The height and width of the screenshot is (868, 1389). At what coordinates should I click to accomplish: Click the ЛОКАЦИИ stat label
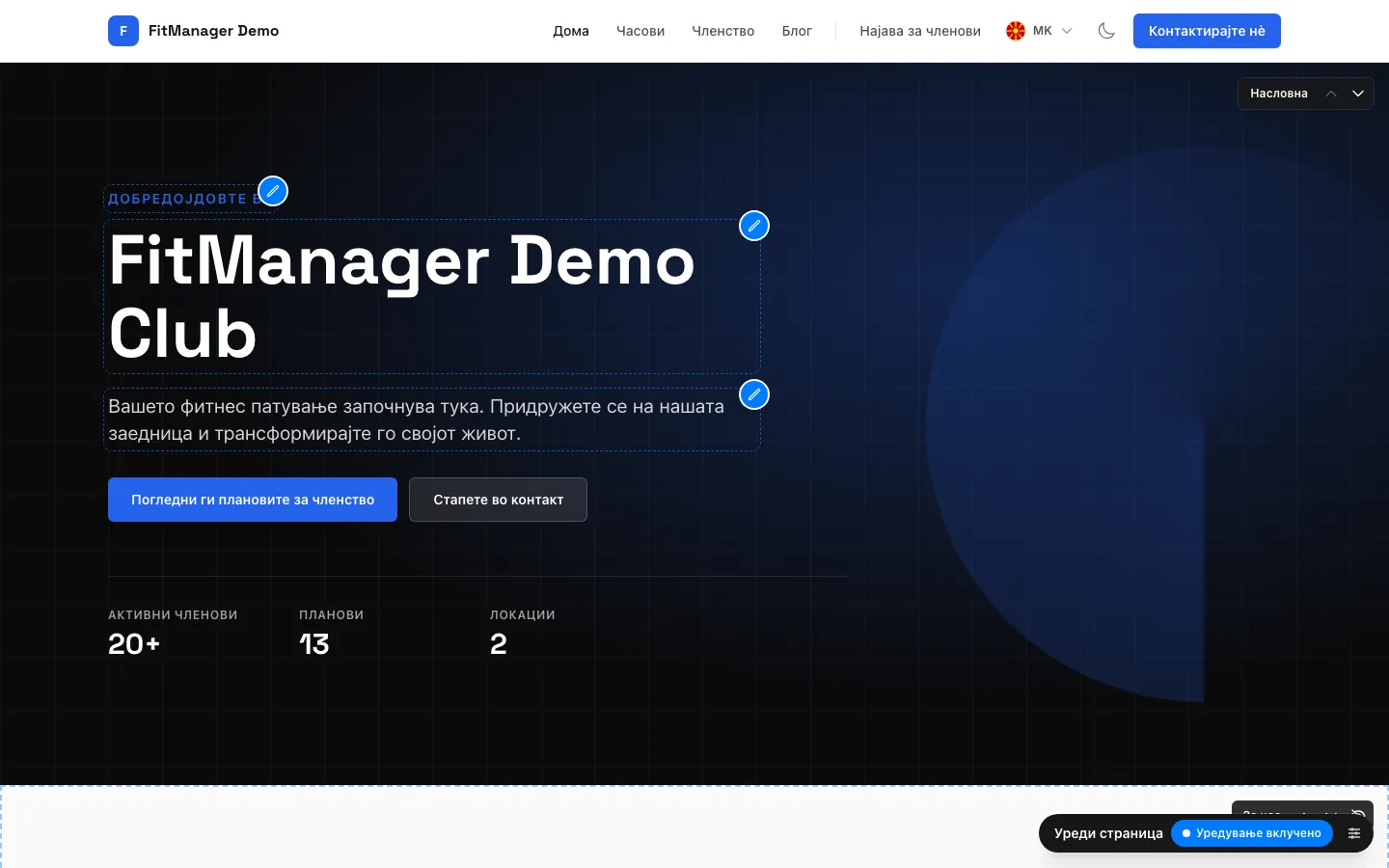point(523,614)
